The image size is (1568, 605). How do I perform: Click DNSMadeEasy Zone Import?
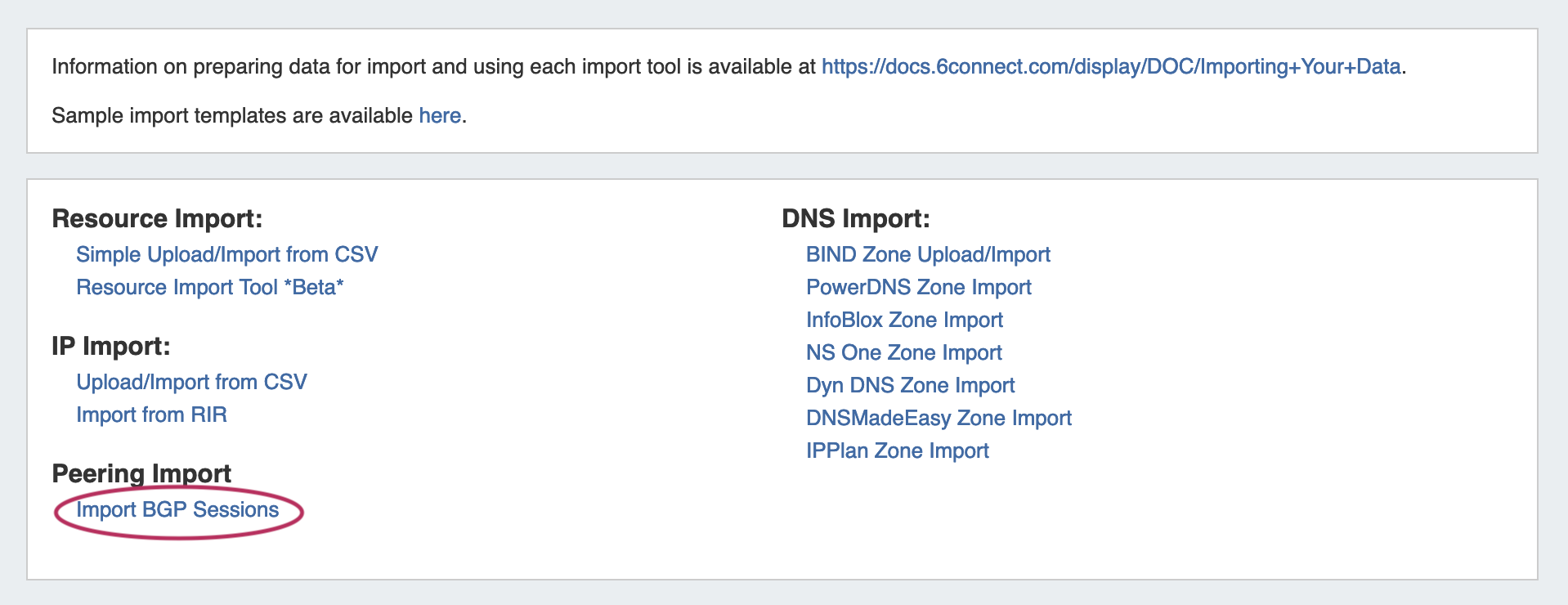point(939,418)
